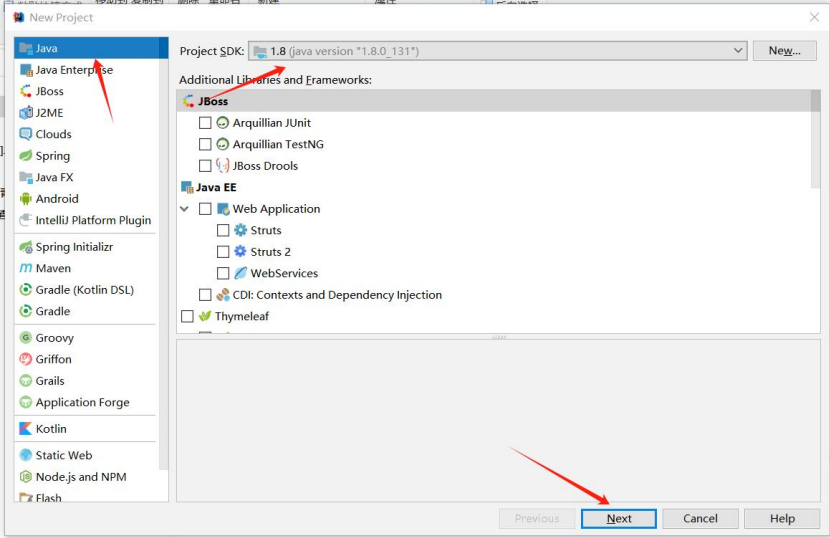Check the Arquillian TestNG checkbox
Viewport: 830px width, 538px height.
(205, 144)
